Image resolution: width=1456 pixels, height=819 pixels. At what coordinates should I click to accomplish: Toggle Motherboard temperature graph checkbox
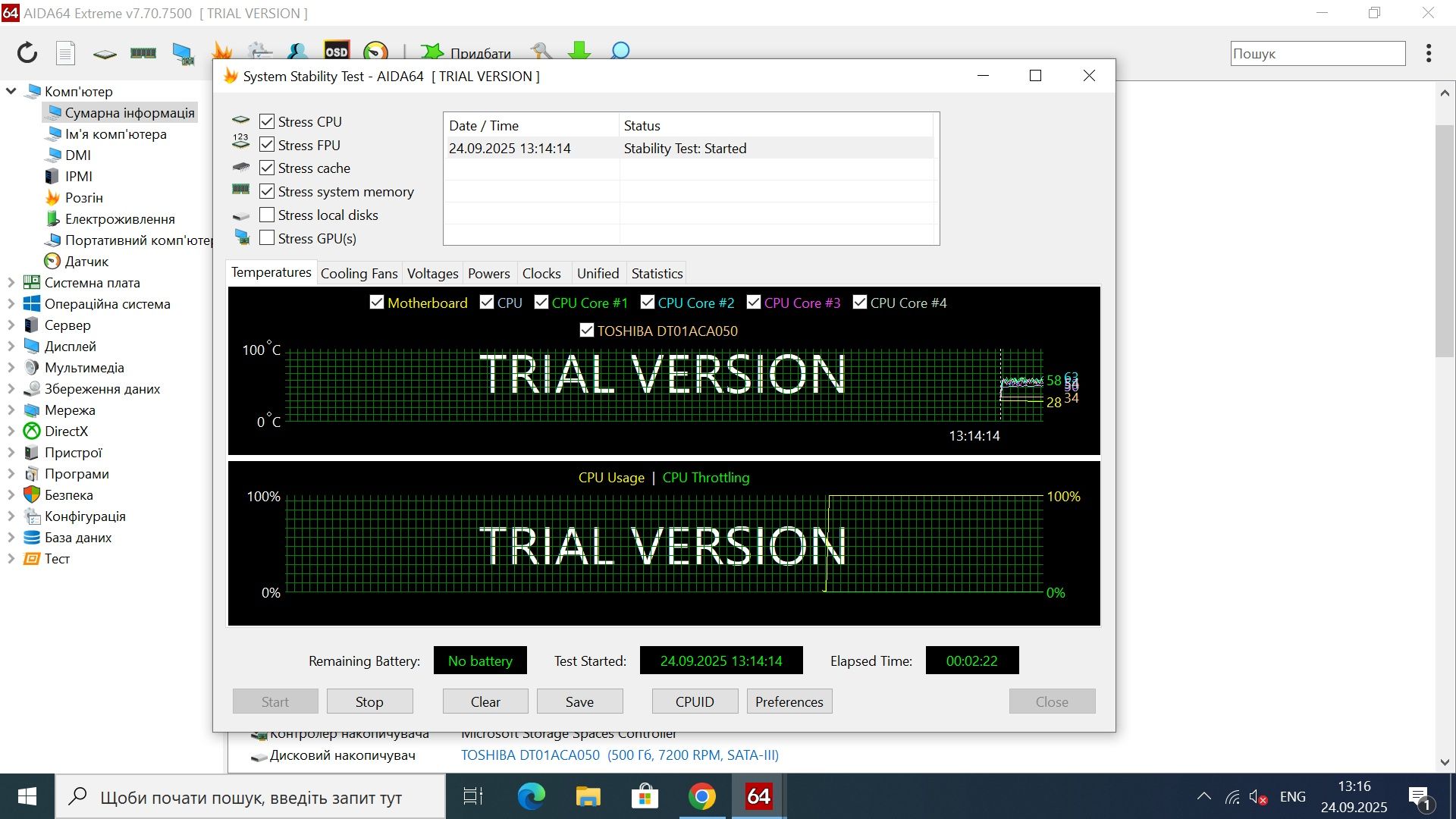click(377, 302)
